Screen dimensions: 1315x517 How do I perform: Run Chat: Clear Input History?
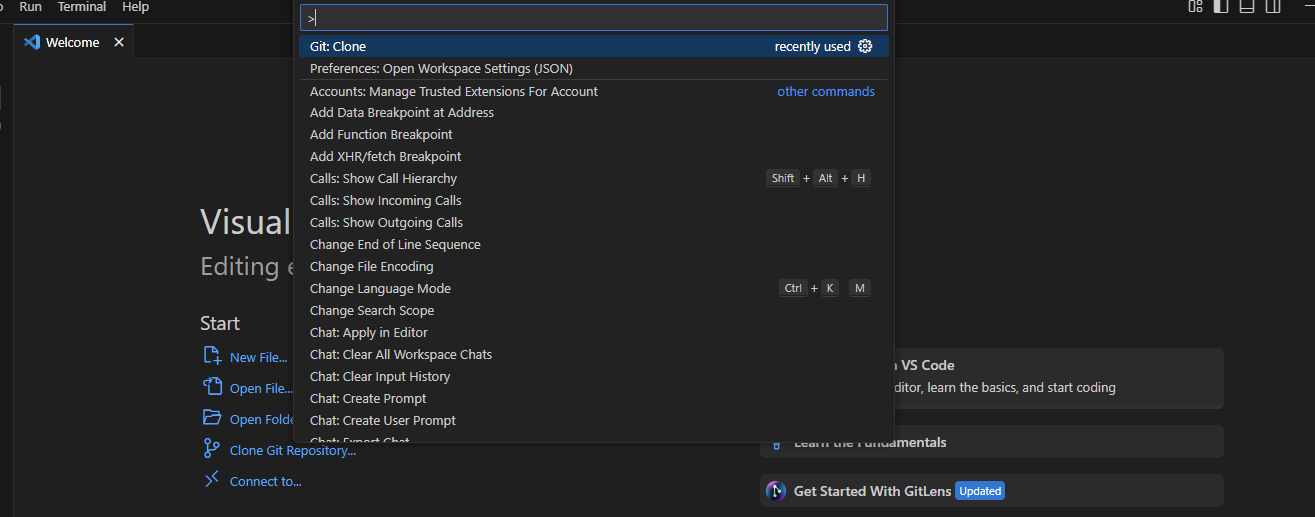point(594,377)
